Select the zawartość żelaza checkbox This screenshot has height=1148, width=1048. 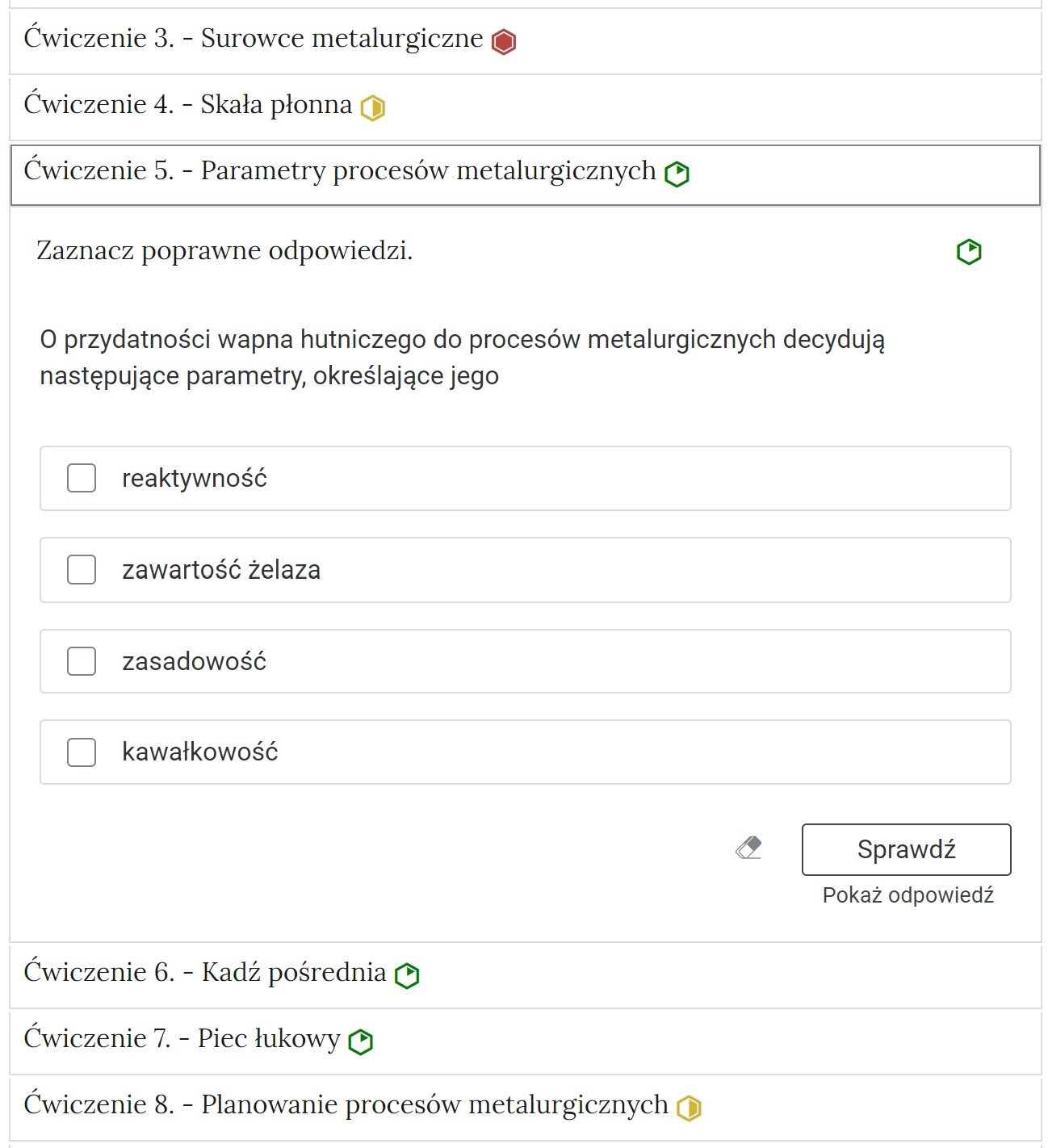pos(81,570)
